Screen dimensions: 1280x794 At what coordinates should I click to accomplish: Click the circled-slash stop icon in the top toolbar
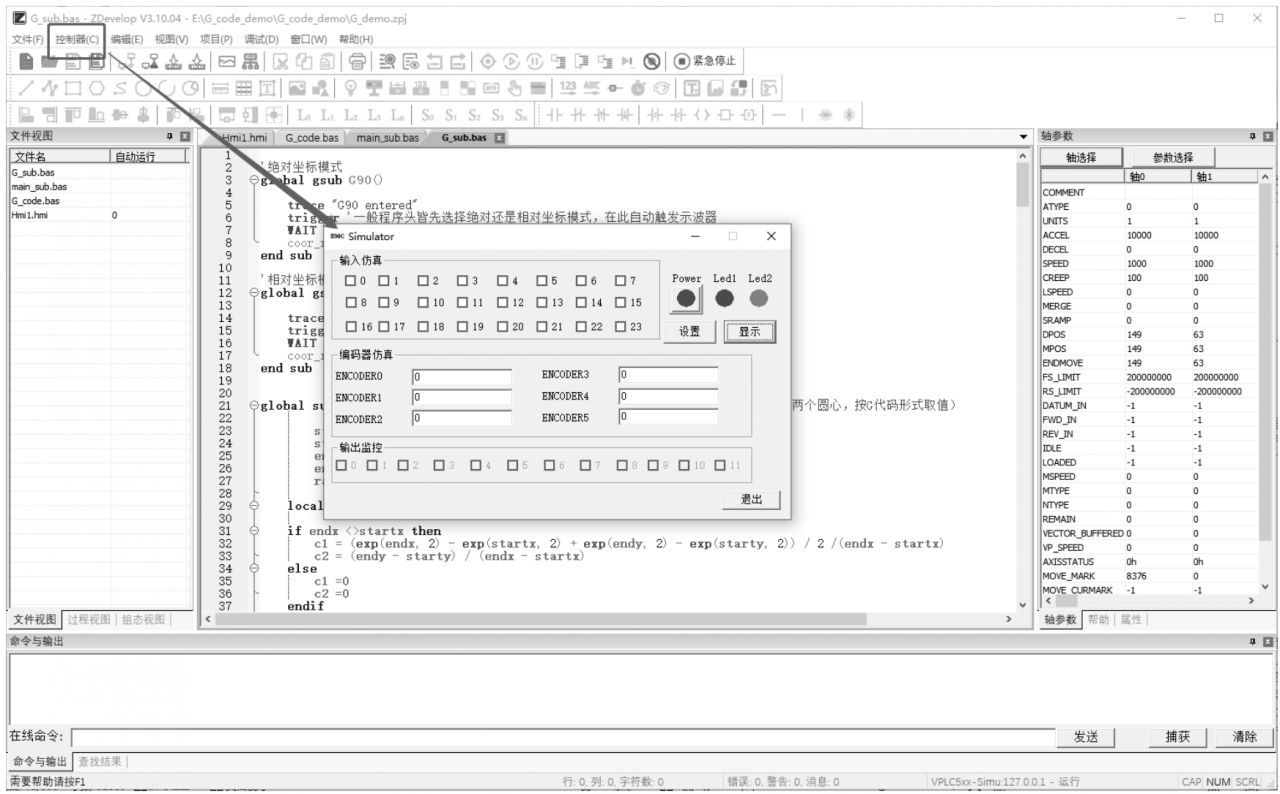click(651, 62)
